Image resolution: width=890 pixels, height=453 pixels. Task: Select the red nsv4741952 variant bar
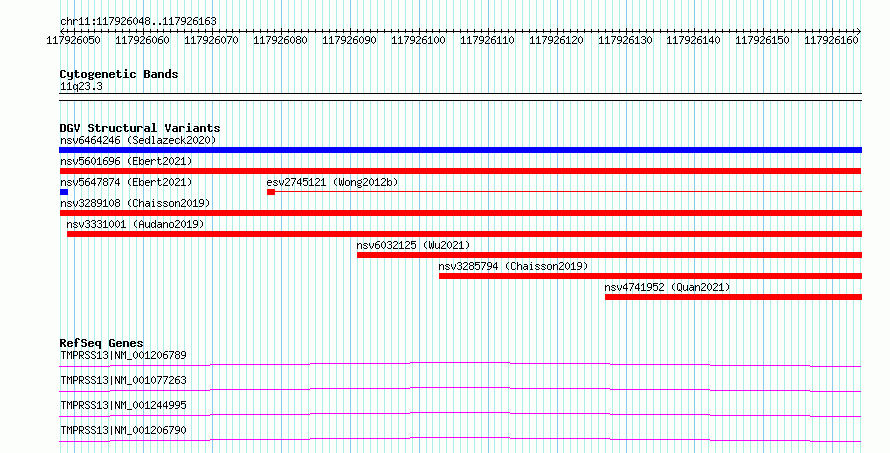(733, 297)
